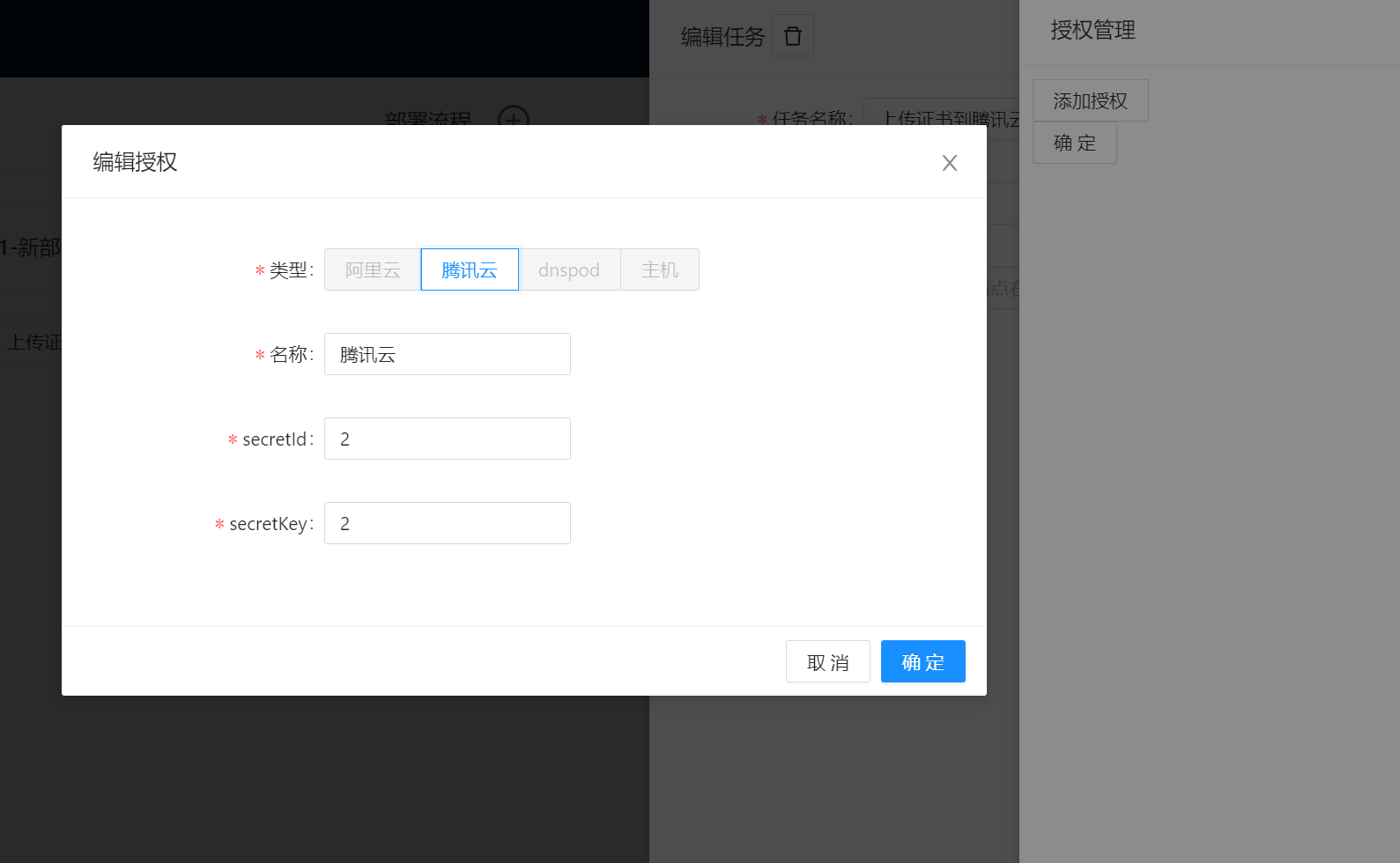Click the plus circle icon beside 部署流程
Viewport: 1400px width, 863px height.
click(x=514, y=117)
